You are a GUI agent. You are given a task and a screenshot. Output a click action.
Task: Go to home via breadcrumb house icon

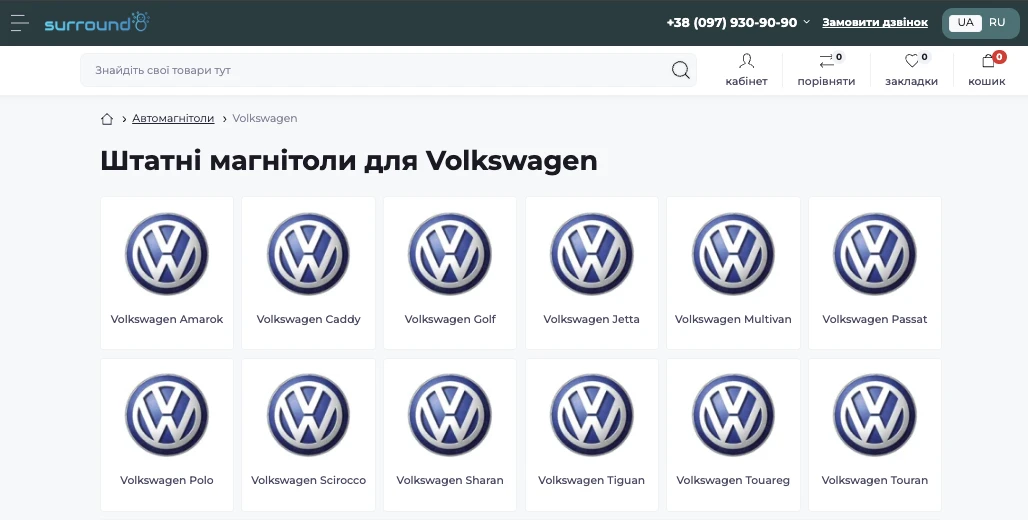click(x=107, y=119)
